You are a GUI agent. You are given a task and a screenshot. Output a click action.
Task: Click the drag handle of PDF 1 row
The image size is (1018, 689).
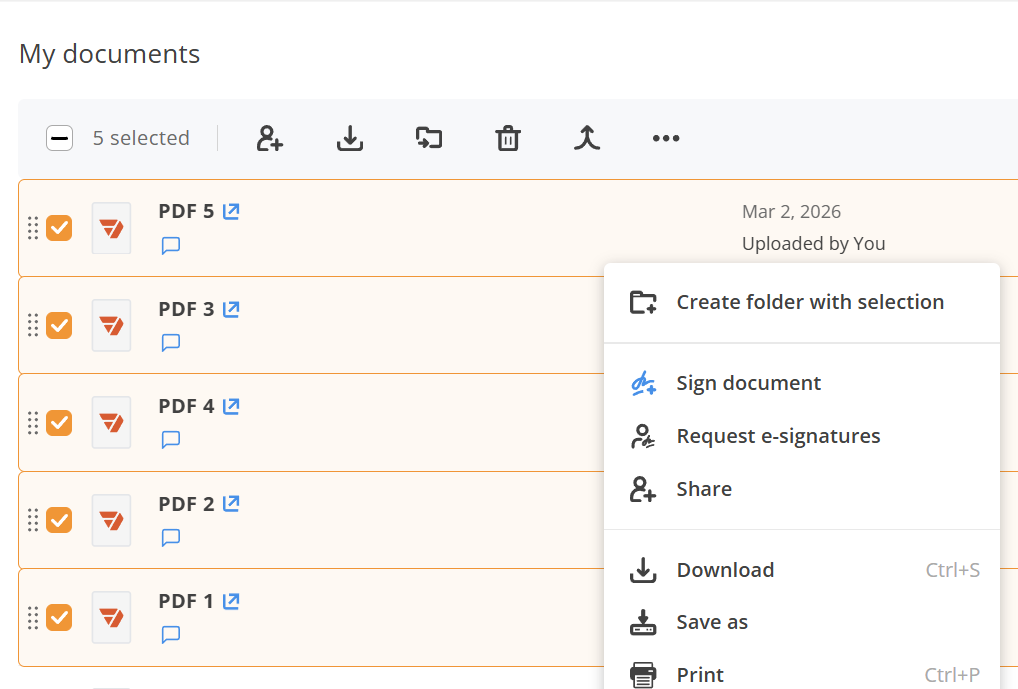(33, 618)
